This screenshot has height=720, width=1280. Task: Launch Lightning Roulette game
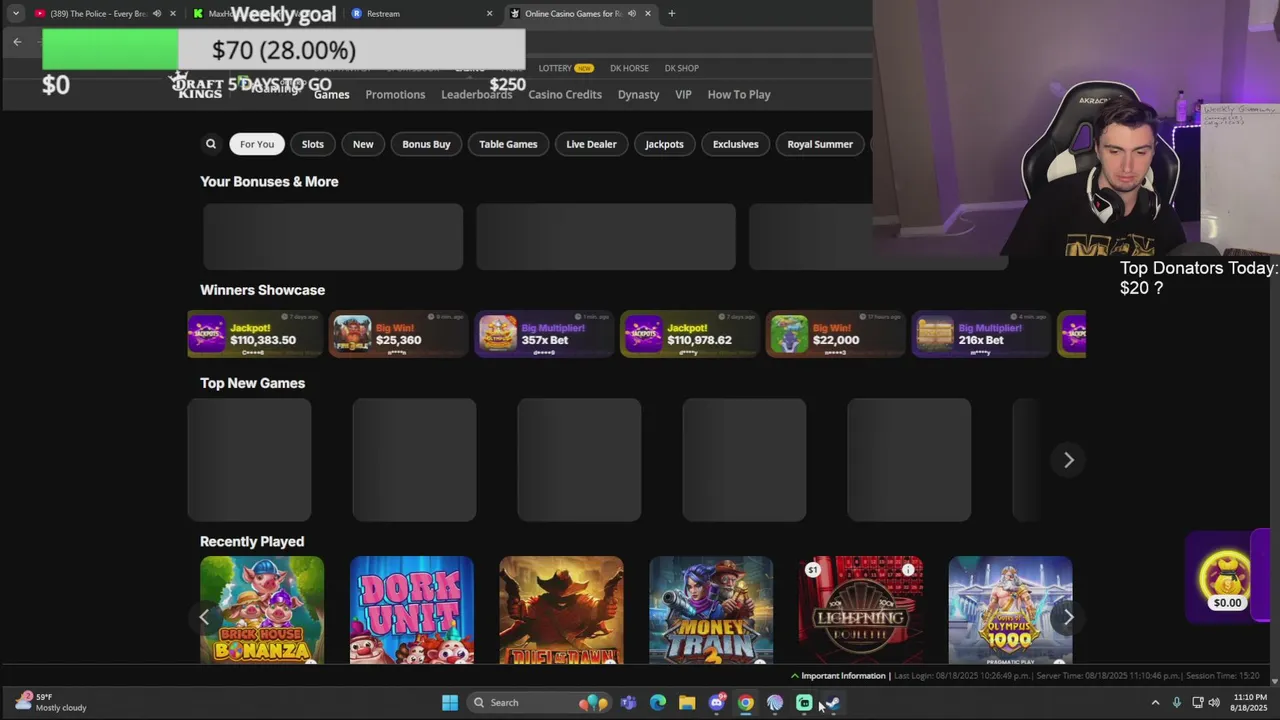point(860,610)
